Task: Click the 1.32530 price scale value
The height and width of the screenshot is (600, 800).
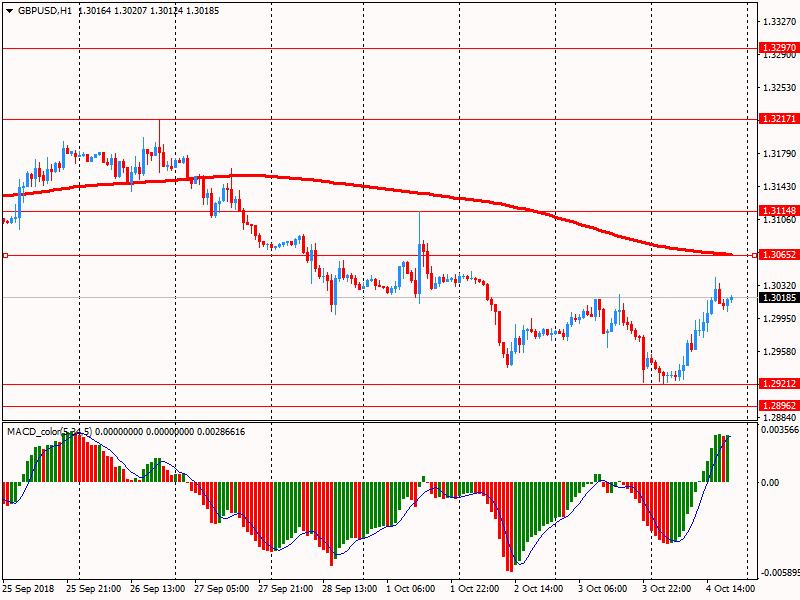Action: coord(779,88)
